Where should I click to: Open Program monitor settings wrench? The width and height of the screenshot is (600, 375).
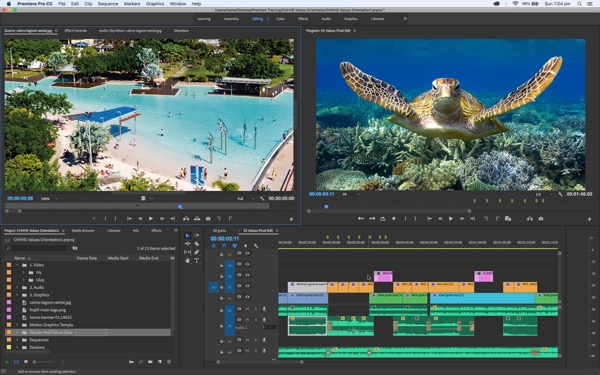pyautogui.click(x=560, y=194)
